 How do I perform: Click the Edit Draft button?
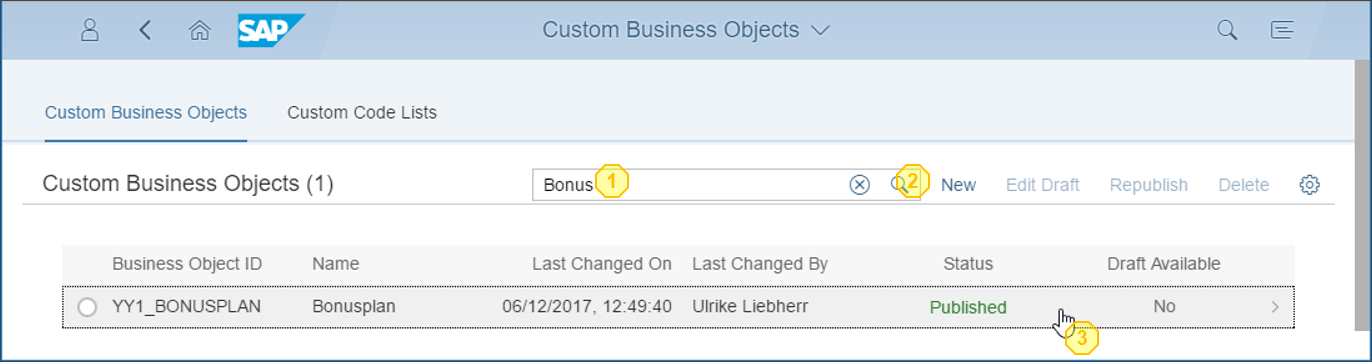pyautogui.click(x=1042, y=185)
